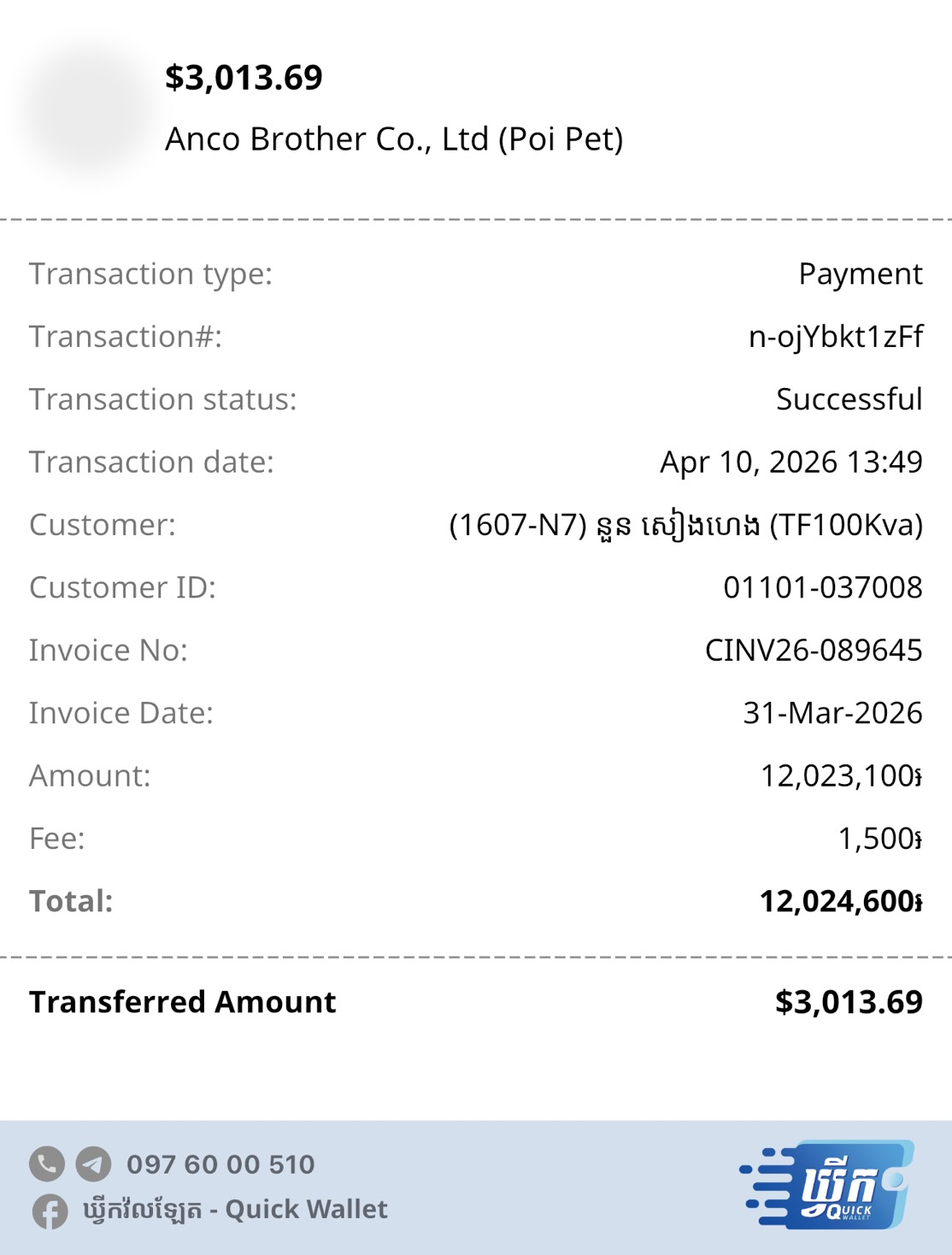Tap the customer name with TF100Kva
The width and height of the screenshot is (952, 1255).
tap(685, 525)
